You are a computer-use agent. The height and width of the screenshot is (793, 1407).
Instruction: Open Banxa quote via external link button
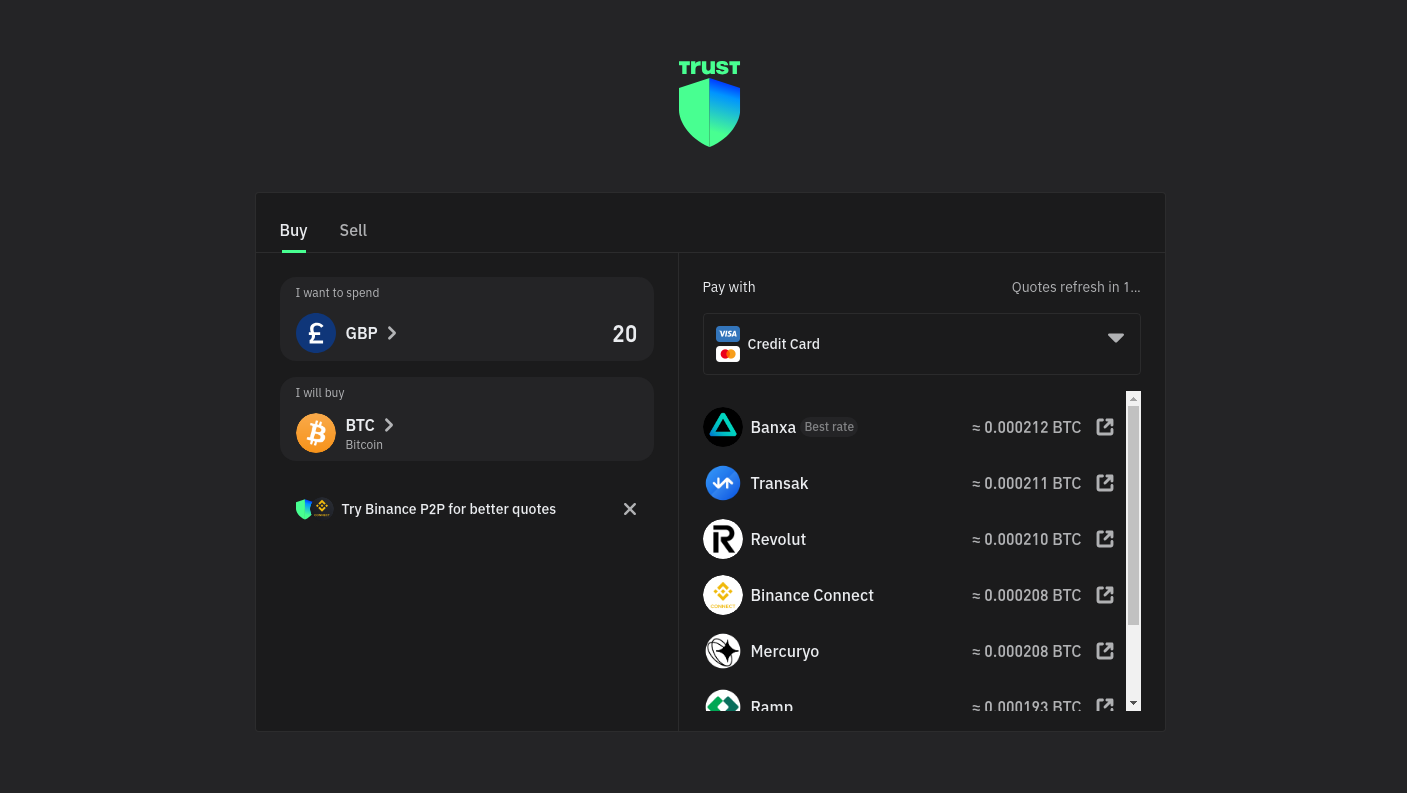(x=1105, y=427)
